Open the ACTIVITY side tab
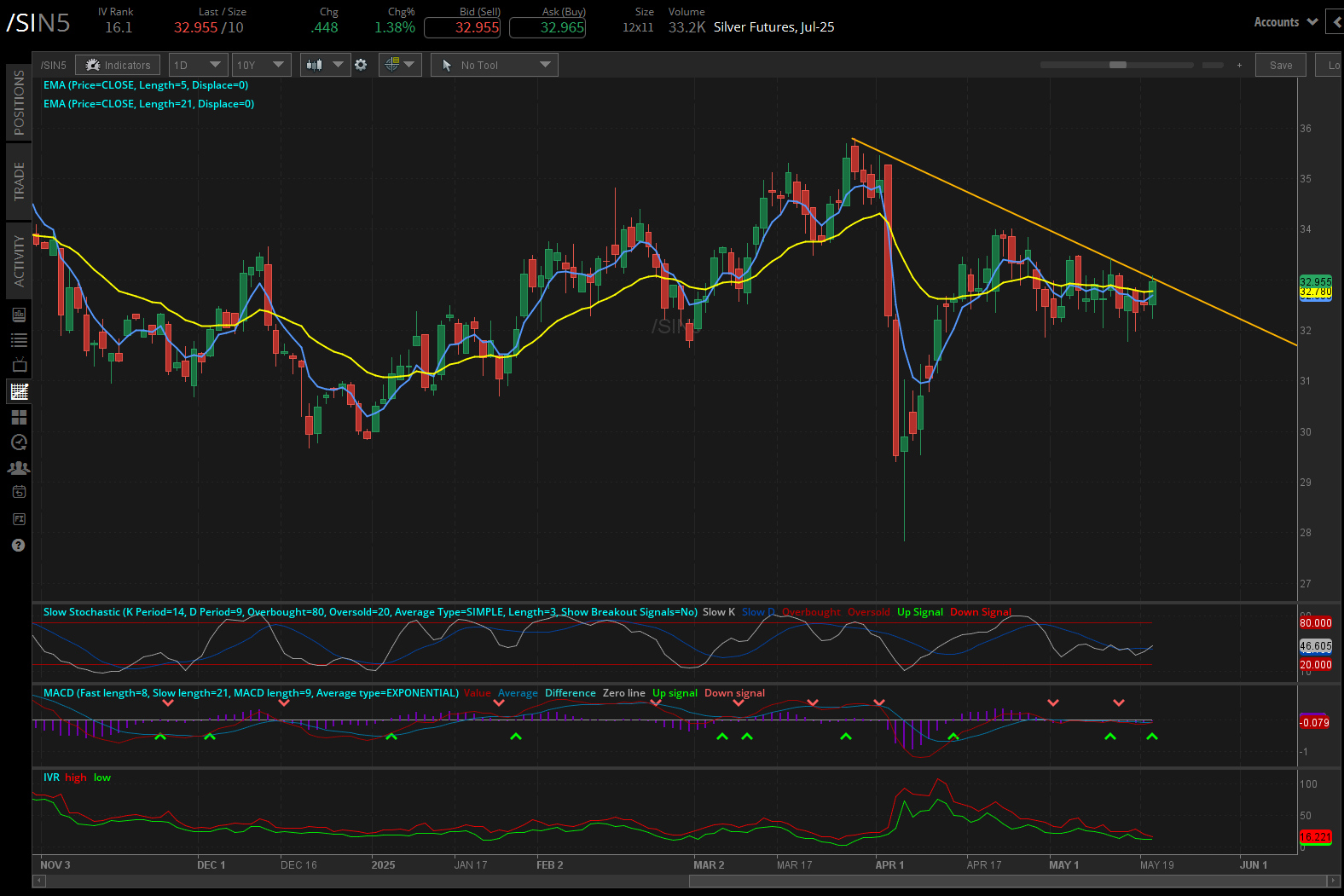Viewport: 1344px width, 896px height. [19, 261]
